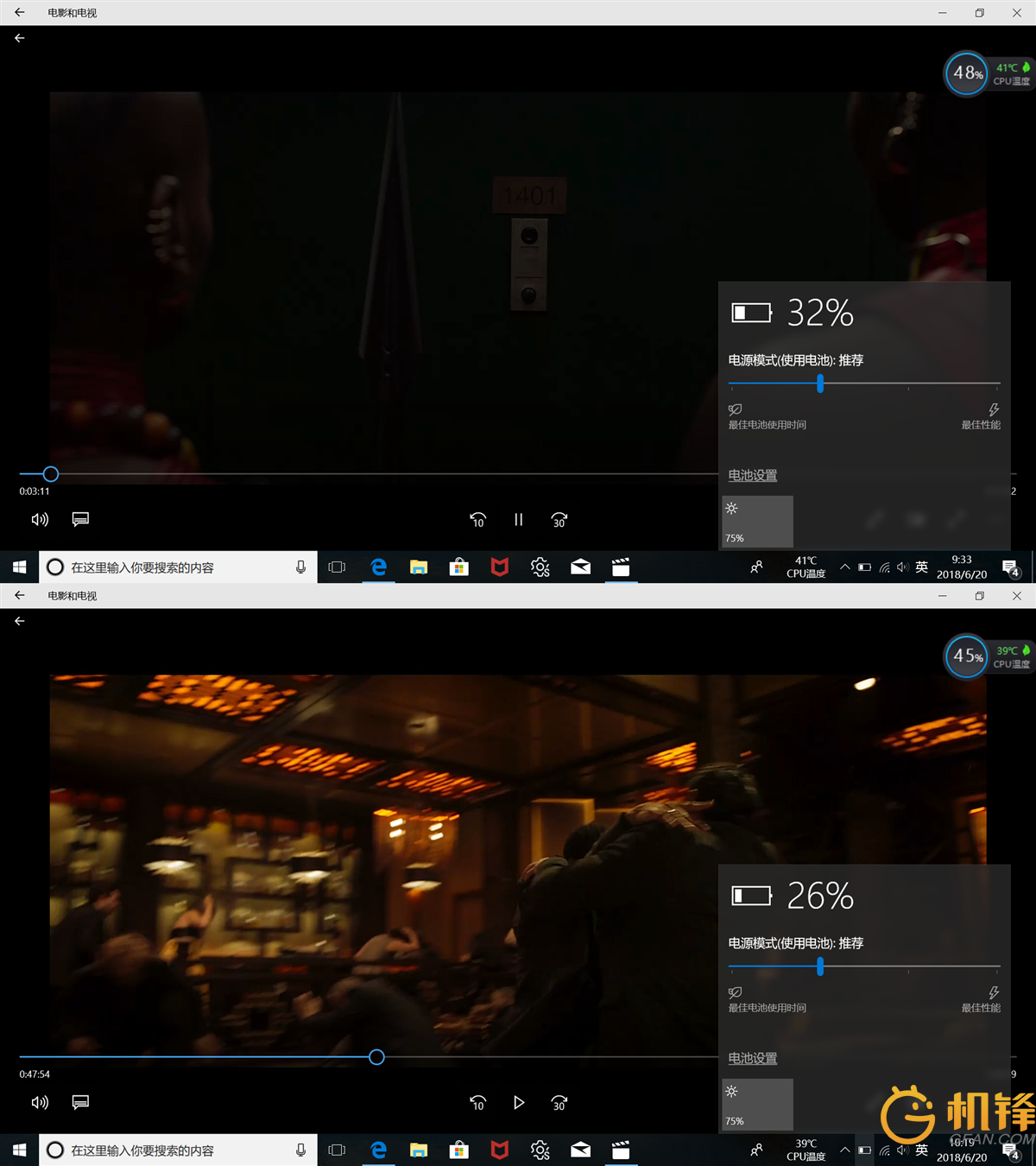Switch the 英 input language indicator in upper taskbar
The width and height of the screenshot is (1036, 1166).
pyautogui.click(x=921, y=567)
